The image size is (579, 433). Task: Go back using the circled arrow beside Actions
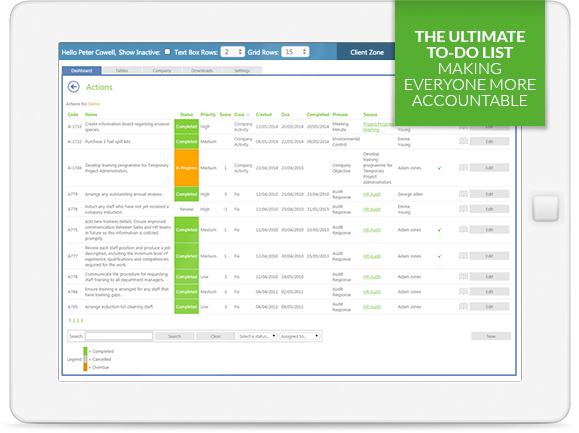73,87
